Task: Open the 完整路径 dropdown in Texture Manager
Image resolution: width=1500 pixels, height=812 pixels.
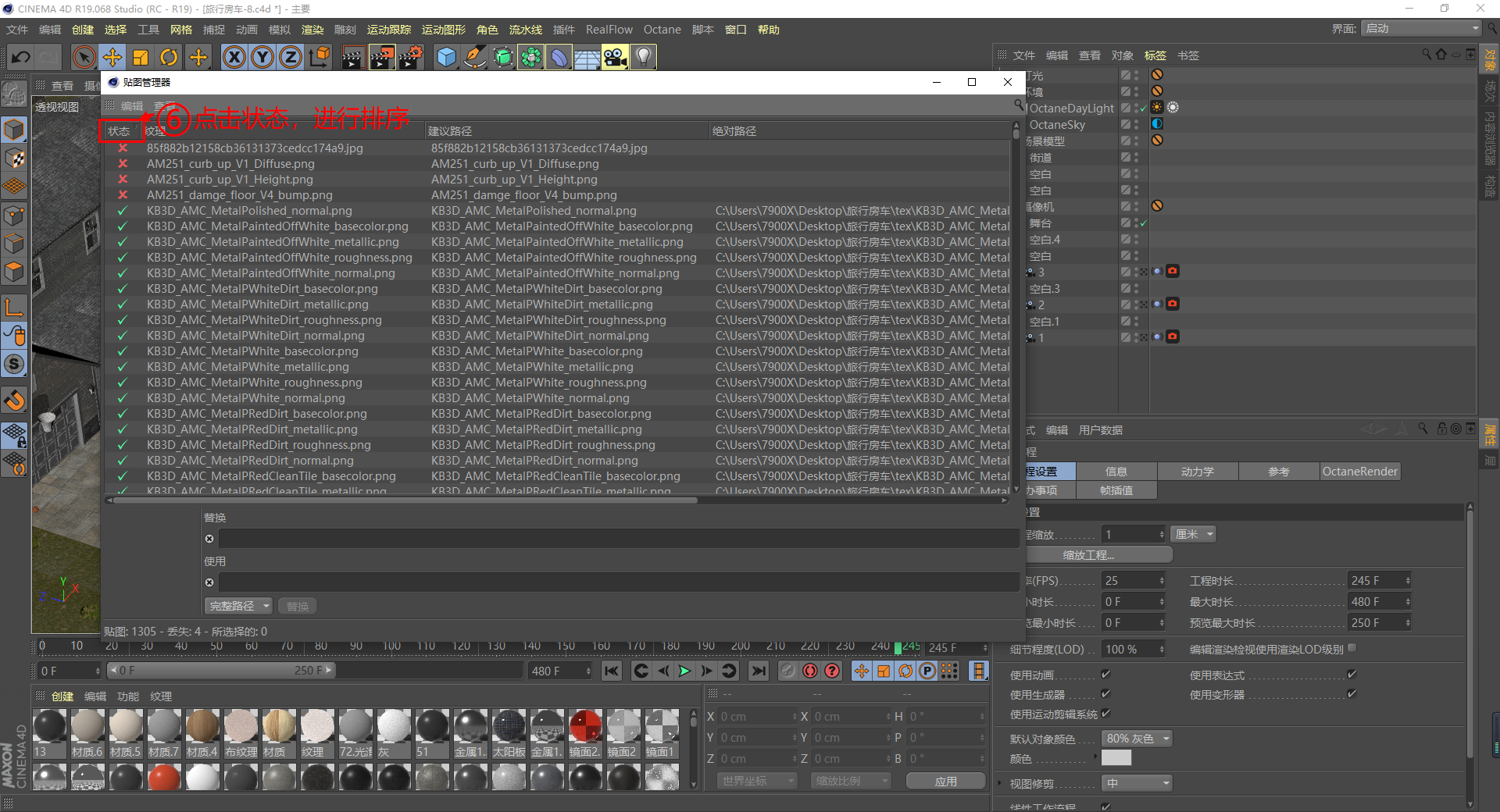Action: (238, 606)
